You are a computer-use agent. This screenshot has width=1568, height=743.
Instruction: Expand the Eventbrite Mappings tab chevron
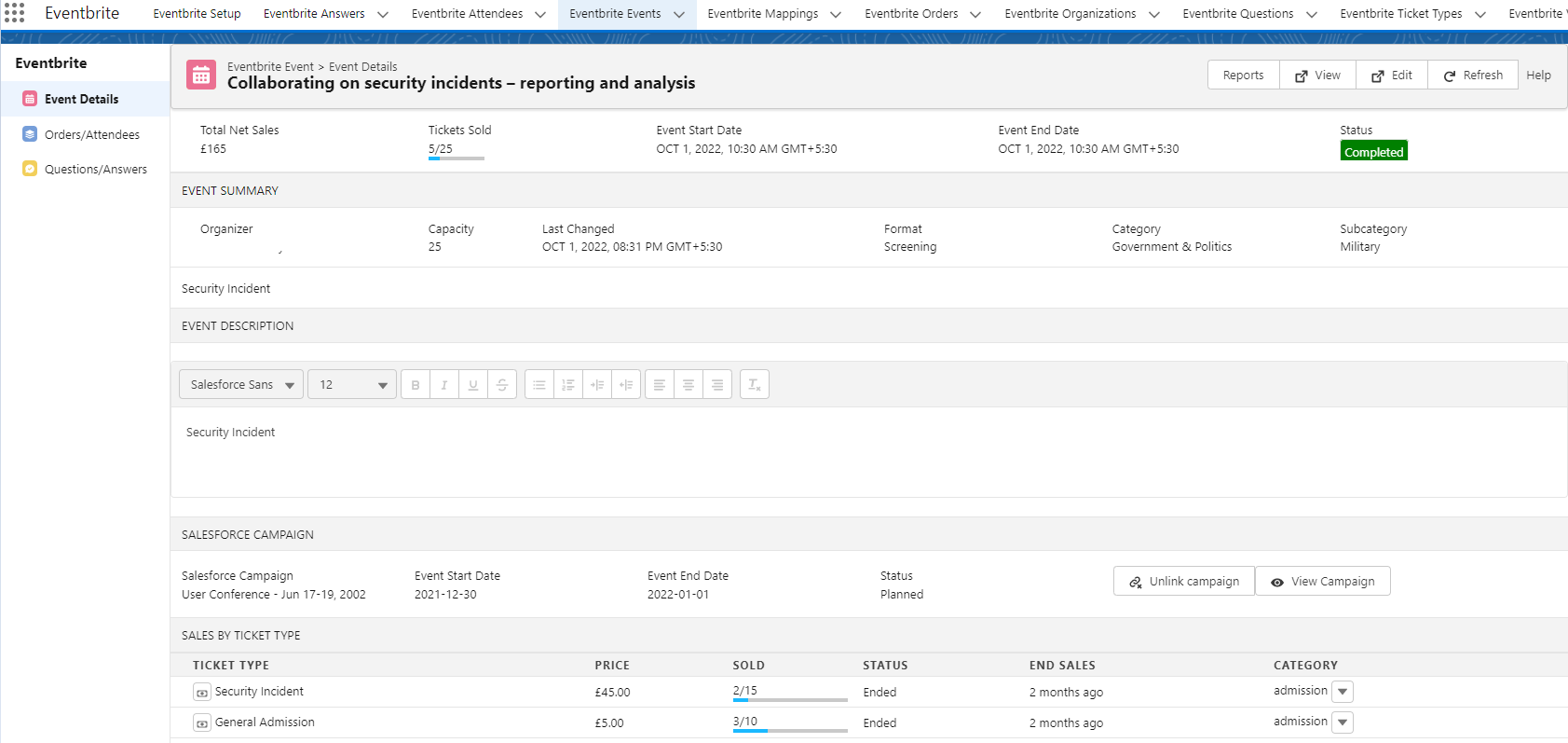click(836, 14)
